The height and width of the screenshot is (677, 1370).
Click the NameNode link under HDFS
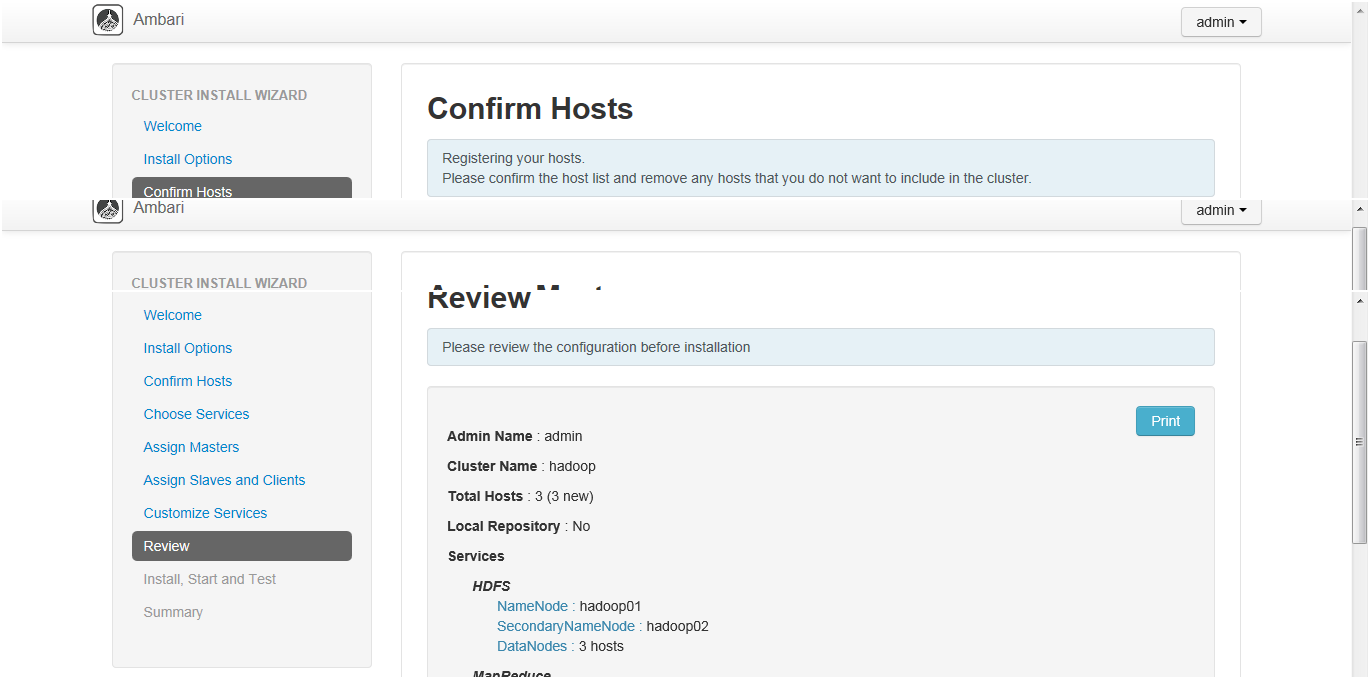(x=532, y=606)
